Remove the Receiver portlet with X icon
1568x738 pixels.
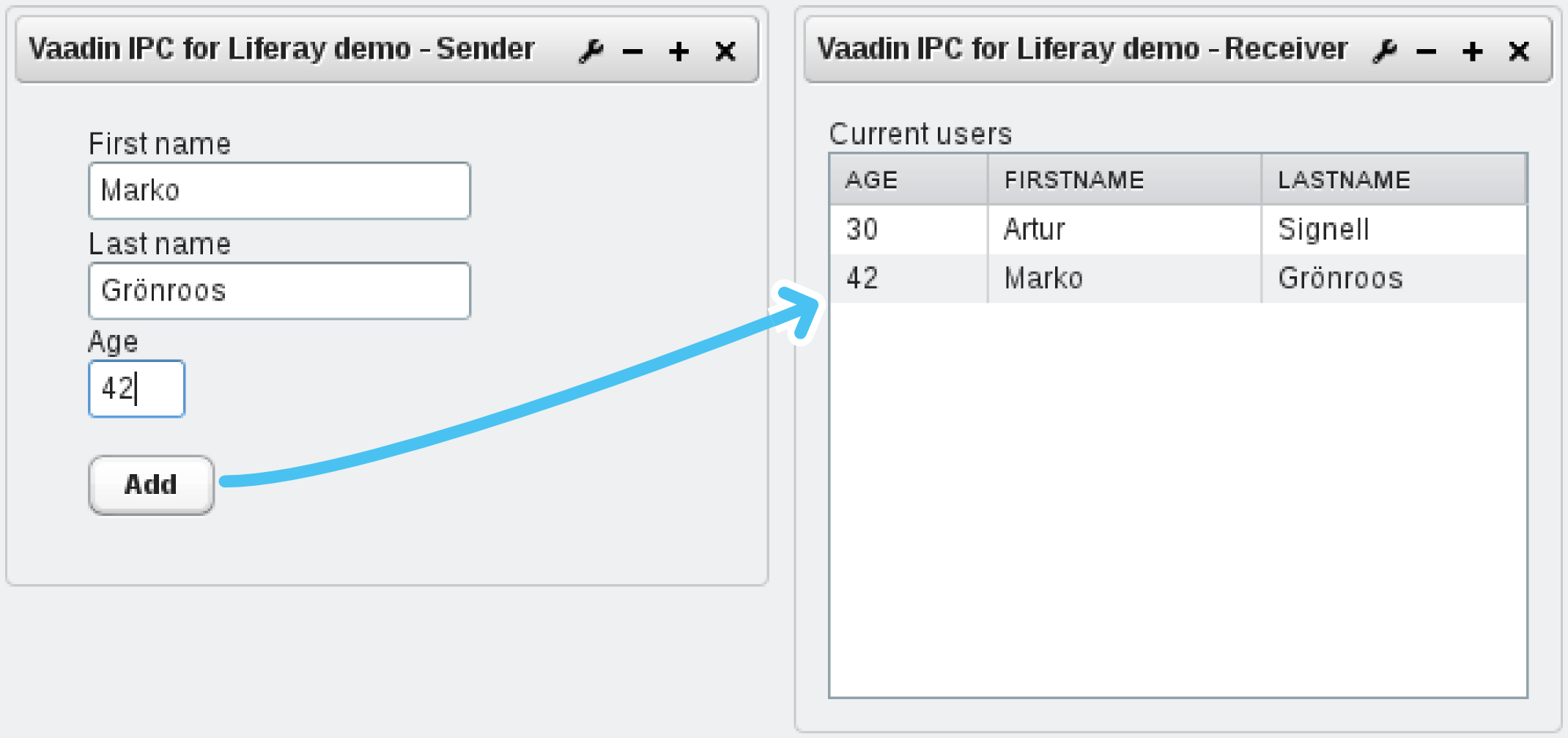(x=1519, y=51)
